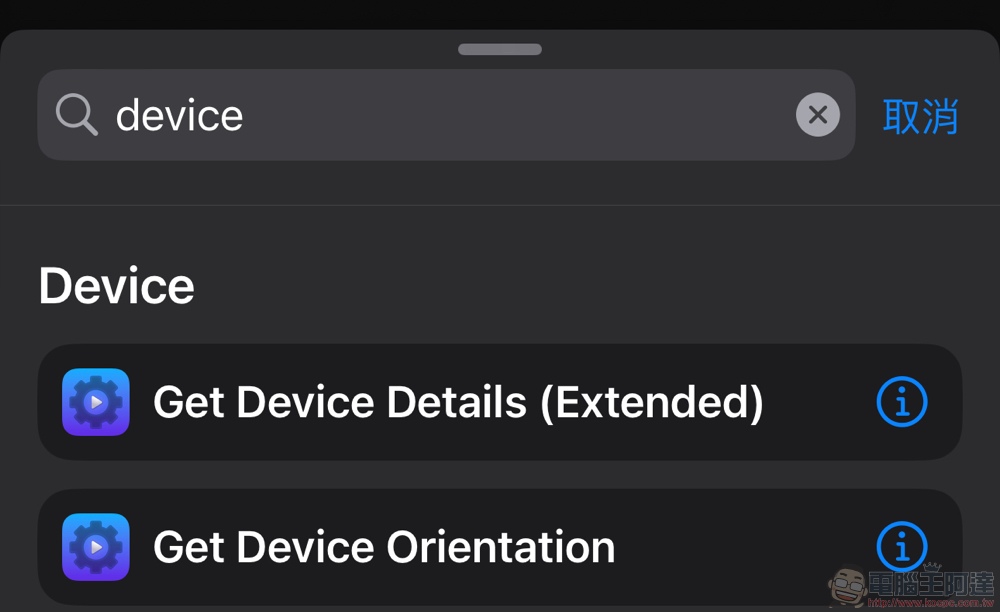The image size is (1000, 612).
Task: Click the watermark mascot face logo
Action: 848,586
